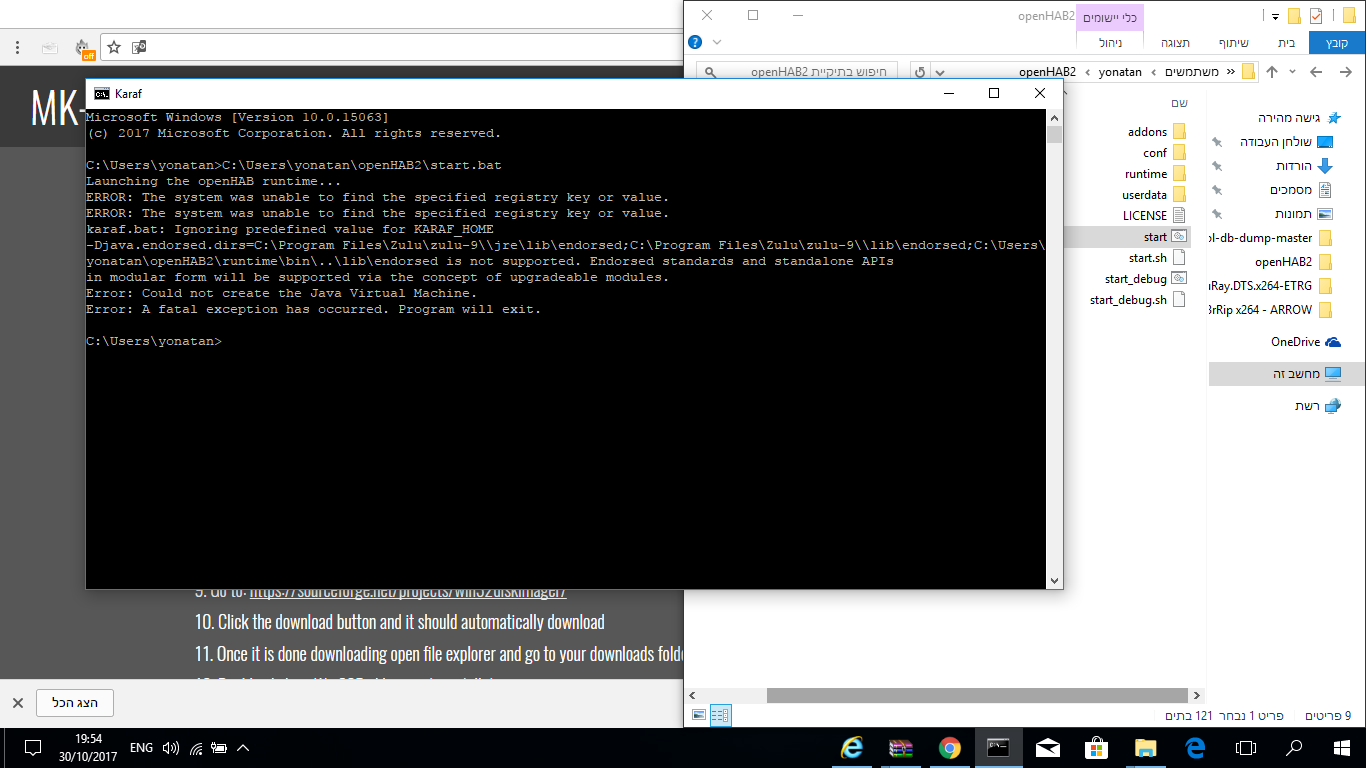Image resolution: width=1366 pixels, height=768 pixels.
Task: Open the Karaf window system menu icon
Action: pos(102,93)
